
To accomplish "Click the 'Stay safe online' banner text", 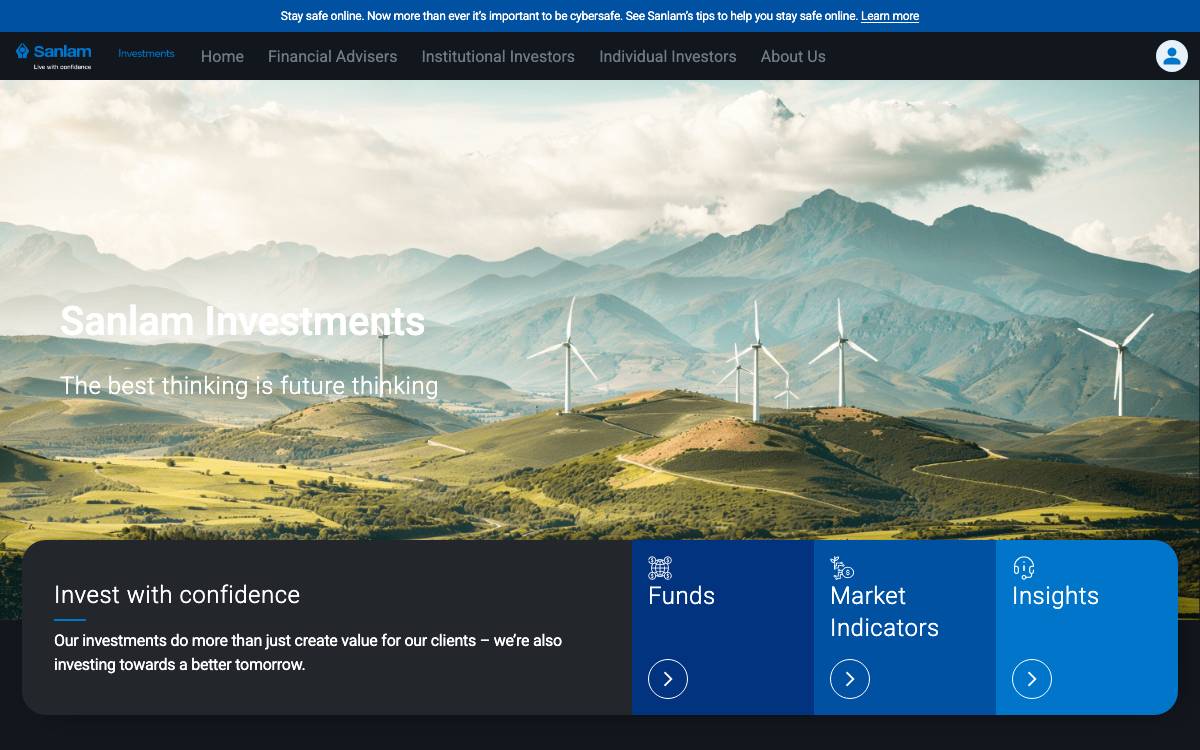I will click(x=569, y=16).
